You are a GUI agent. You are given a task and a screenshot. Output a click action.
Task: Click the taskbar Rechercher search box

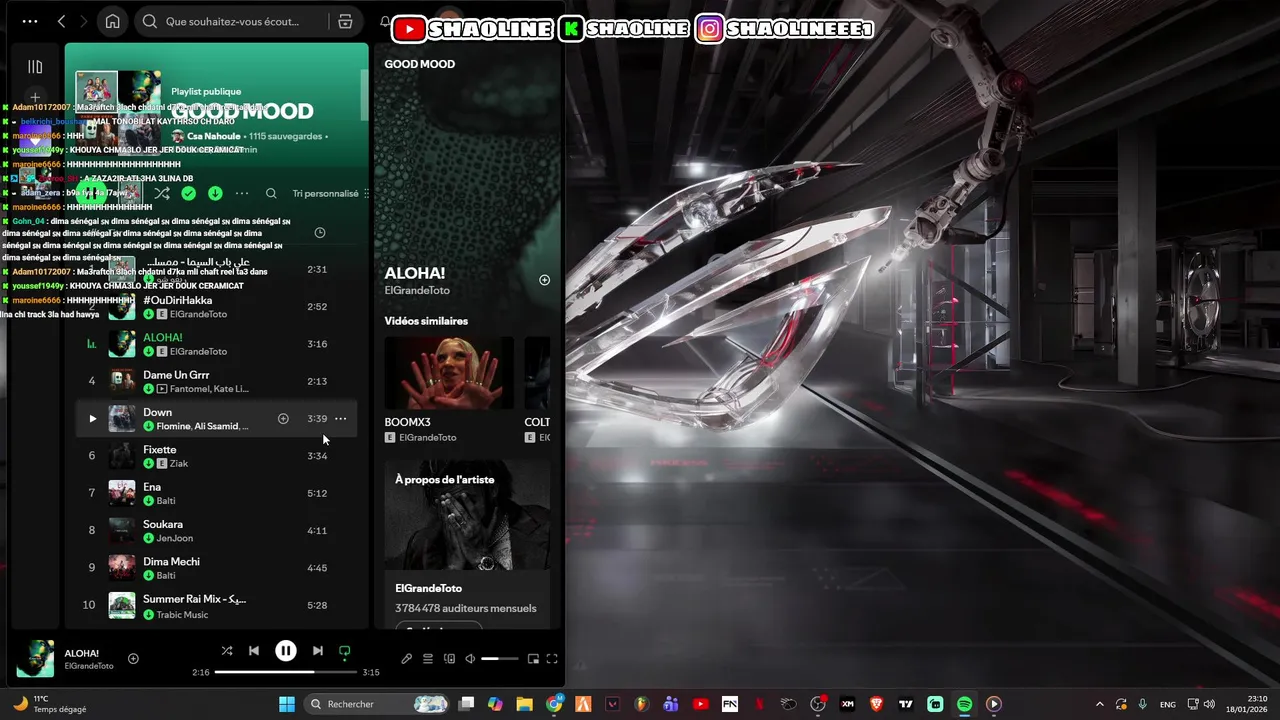pyautogui.click(x=377, y=704)
